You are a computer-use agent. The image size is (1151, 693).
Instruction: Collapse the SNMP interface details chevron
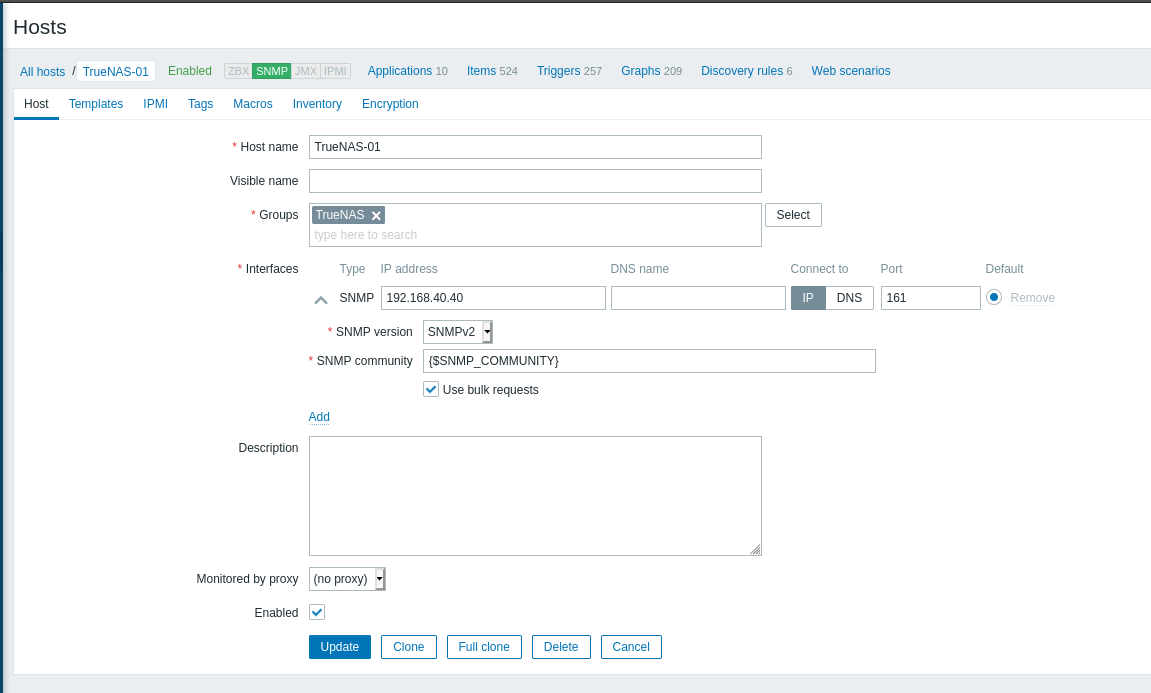[x=321, y=300]
